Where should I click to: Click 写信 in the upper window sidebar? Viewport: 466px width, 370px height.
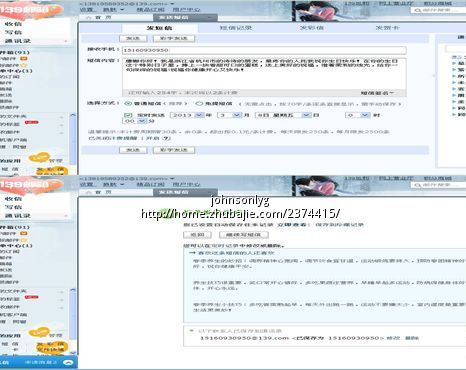tap(13, 32)
